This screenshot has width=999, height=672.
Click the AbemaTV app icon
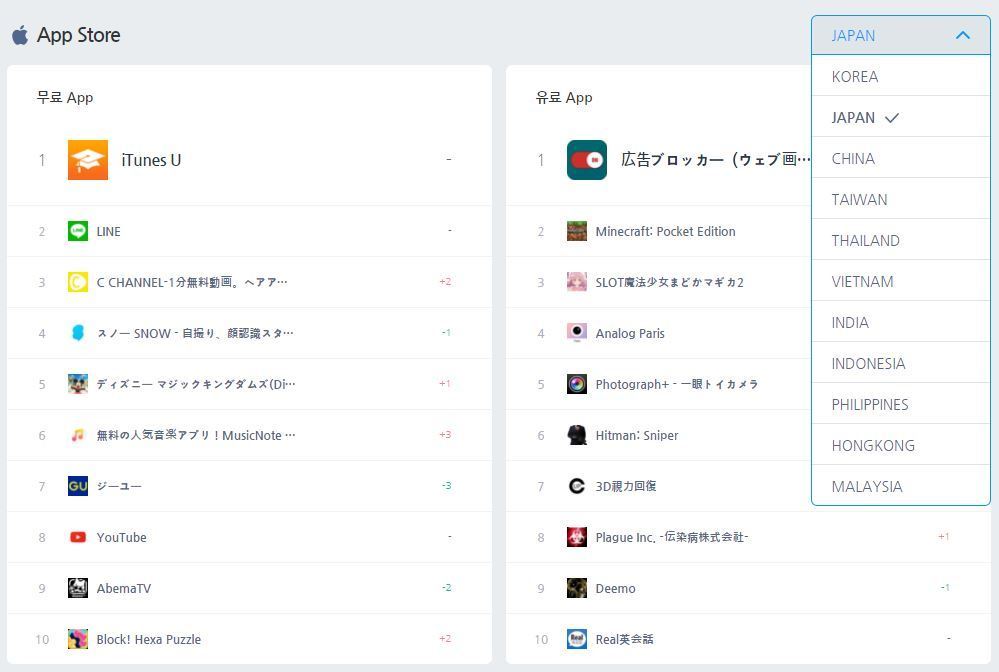[78, 588]
